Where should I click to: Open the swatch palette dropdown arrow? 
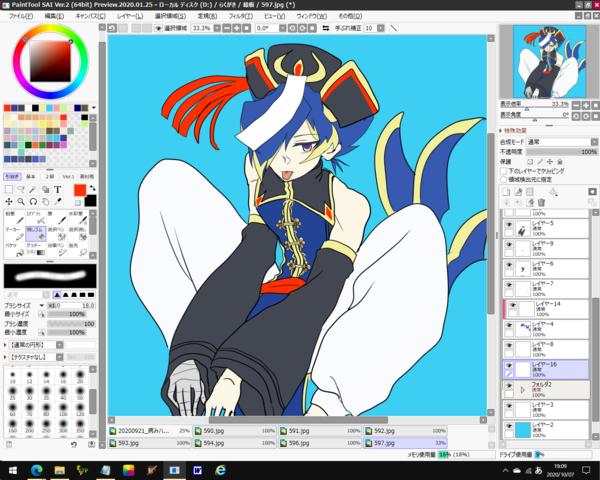93,108
